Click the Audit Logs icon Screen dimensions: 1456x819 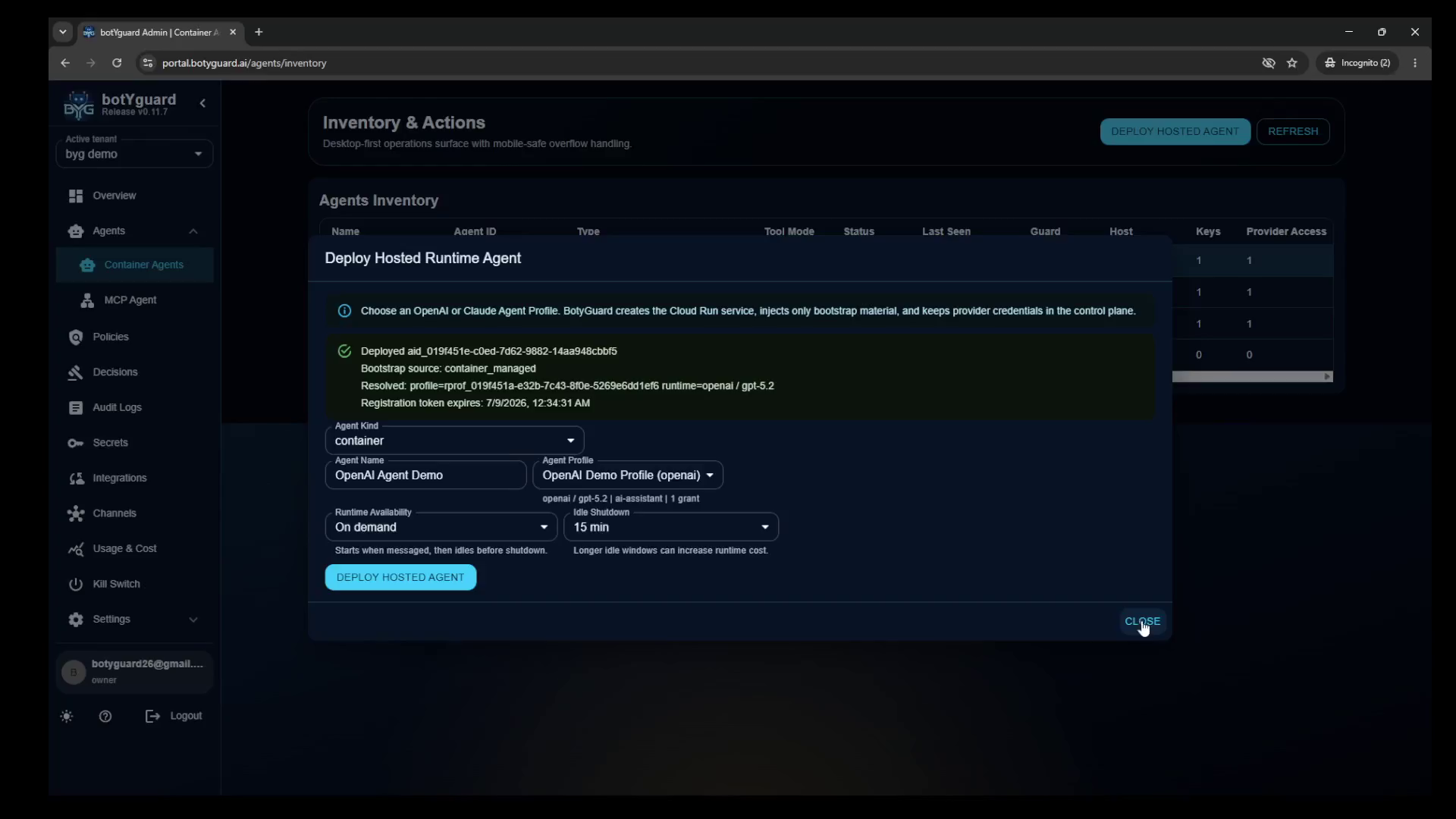click(x=76, y=408)
